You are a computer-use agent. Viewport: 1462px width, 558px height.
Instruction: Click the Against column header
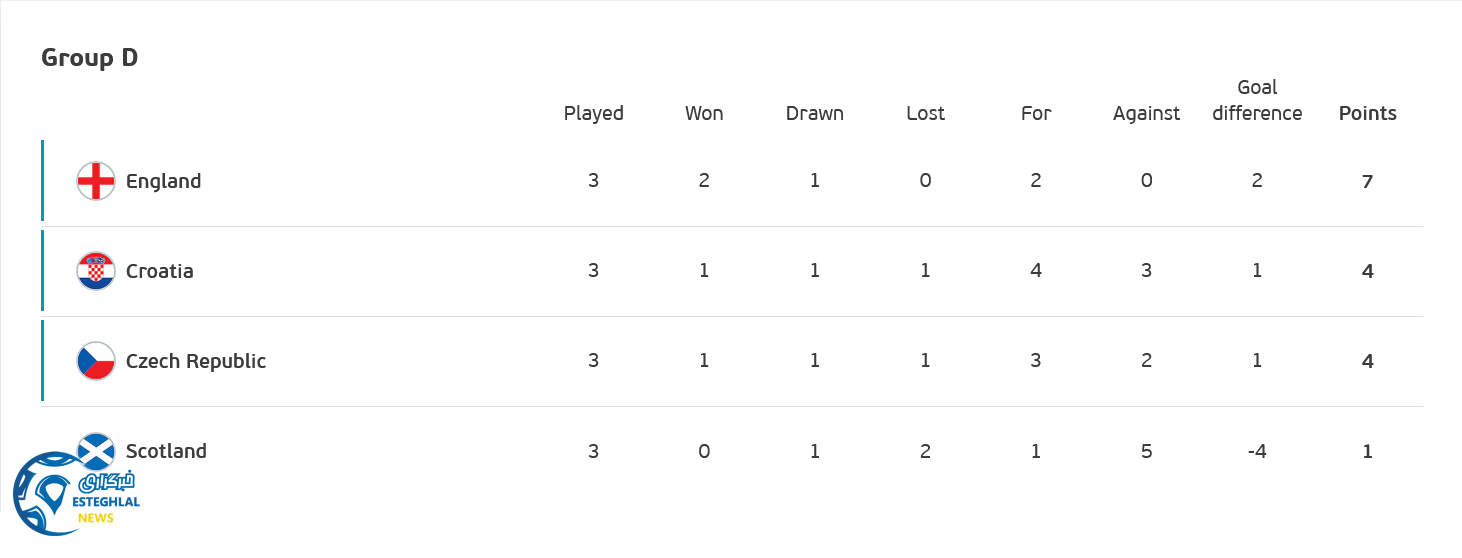pos(1146,113)
